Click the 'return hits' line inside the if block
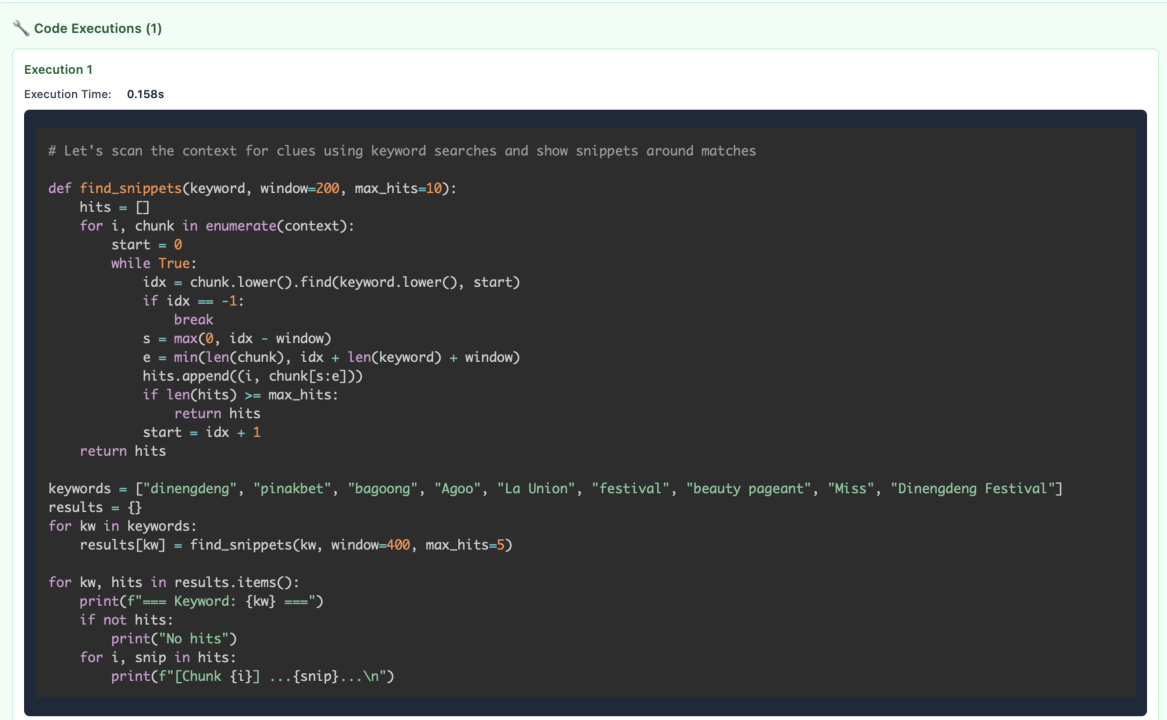The height and width of the screenshot is (720, 1167). 217,413
